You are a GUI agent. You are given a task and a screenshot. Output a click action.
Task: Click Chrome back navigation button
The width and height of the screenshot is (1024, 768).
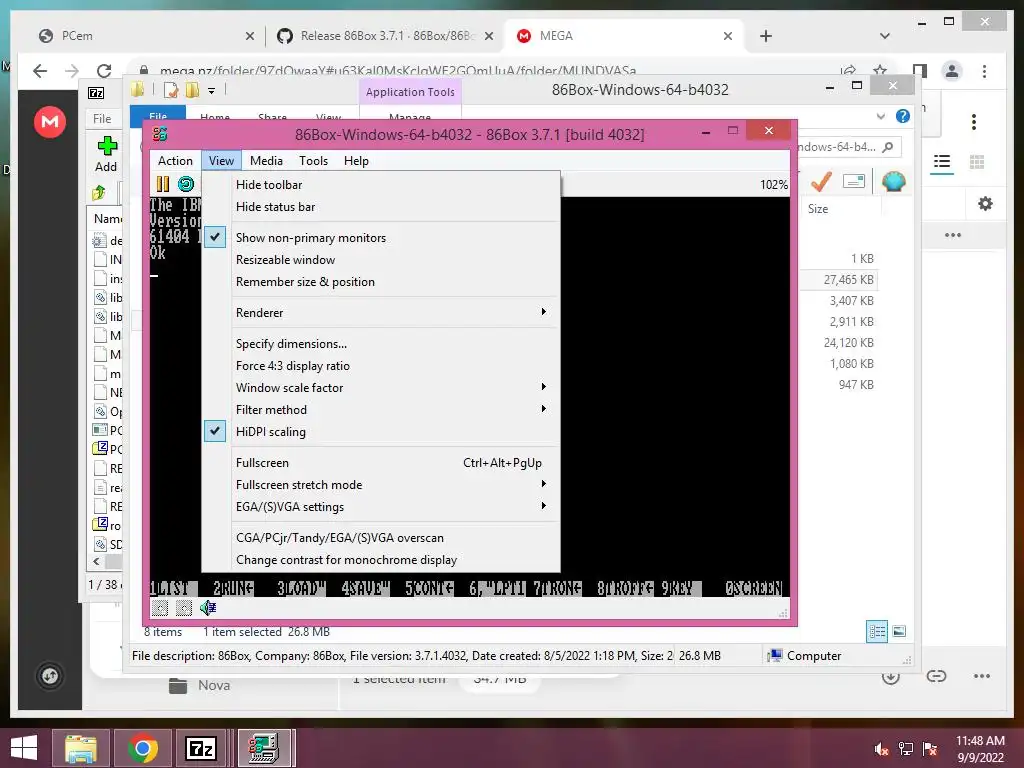tap(40, 71)
